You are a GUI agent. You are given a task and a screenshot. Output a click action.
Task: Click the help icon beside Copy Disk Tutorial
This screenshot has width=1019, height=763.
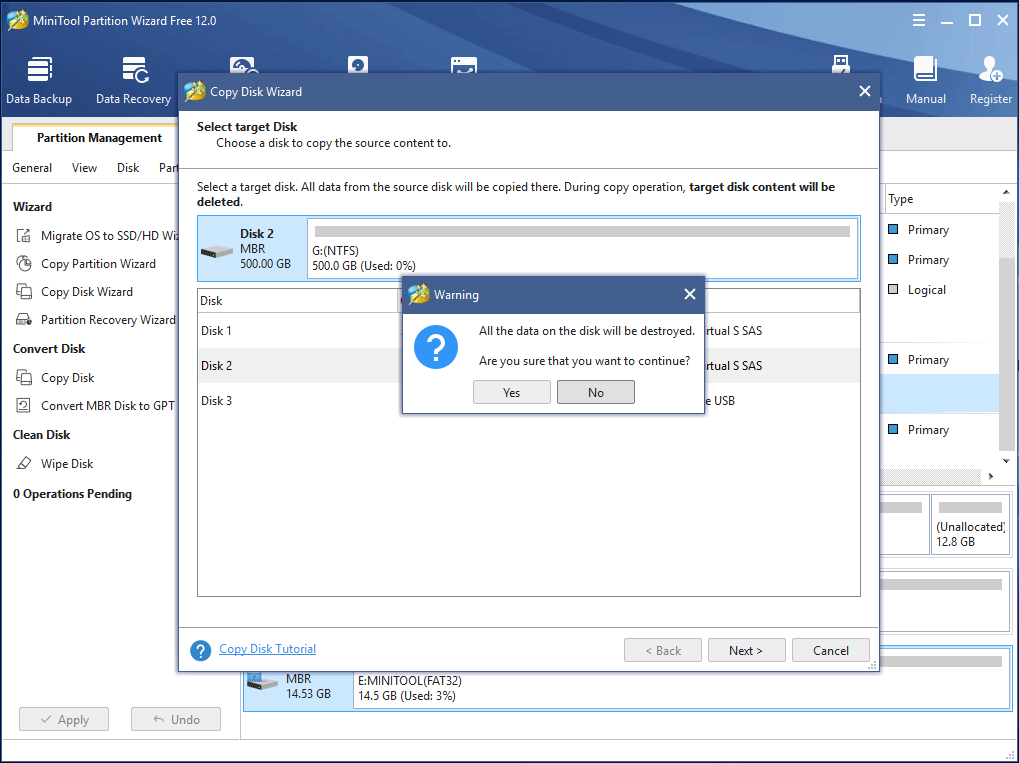pyautogui.click(x=201, y=650)
